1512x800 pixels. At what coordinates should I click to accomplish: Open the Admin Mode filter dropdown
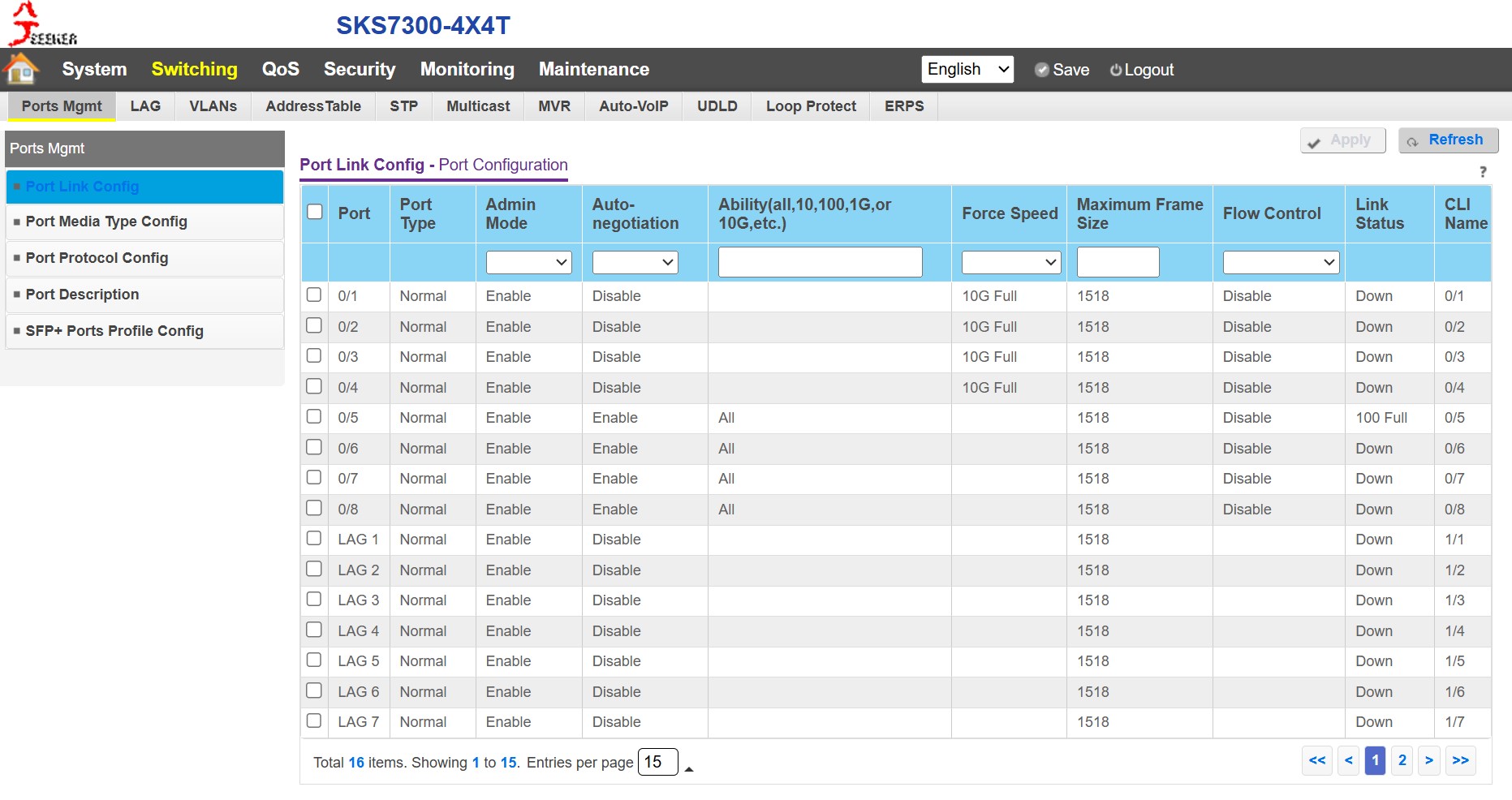click(528, 262)
